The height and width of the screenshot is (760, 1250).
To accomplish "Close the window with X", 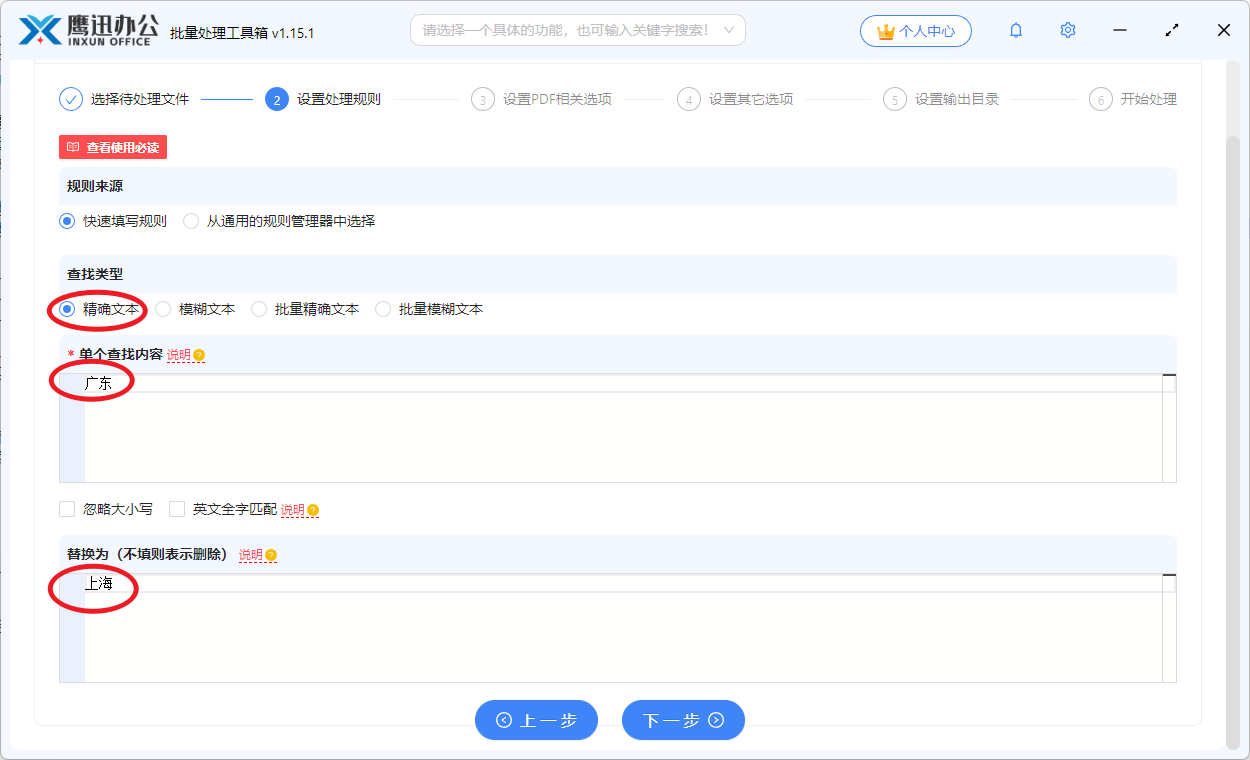I will click(1224, 30).
